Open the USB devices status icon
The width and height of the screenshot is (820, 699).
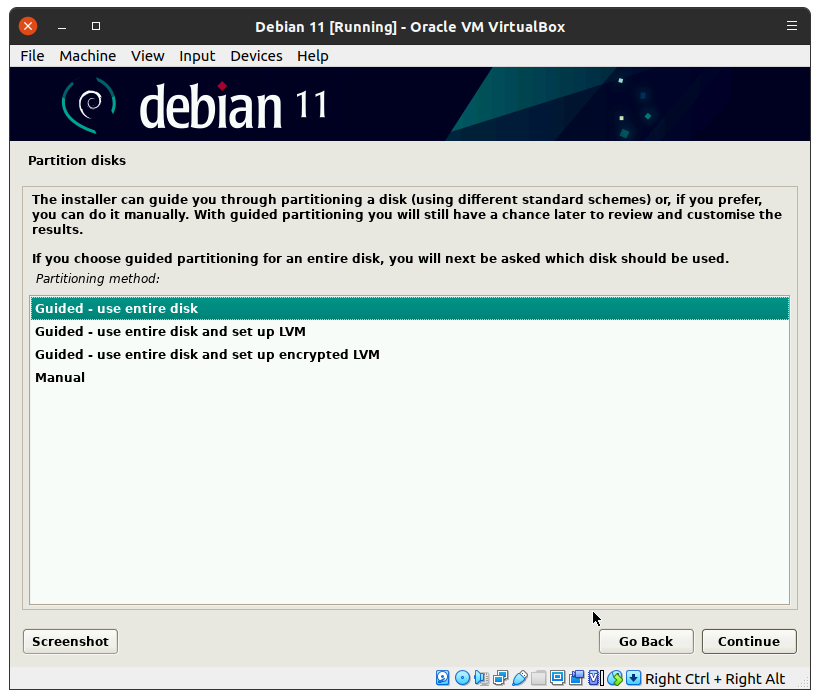pos(519,678)
